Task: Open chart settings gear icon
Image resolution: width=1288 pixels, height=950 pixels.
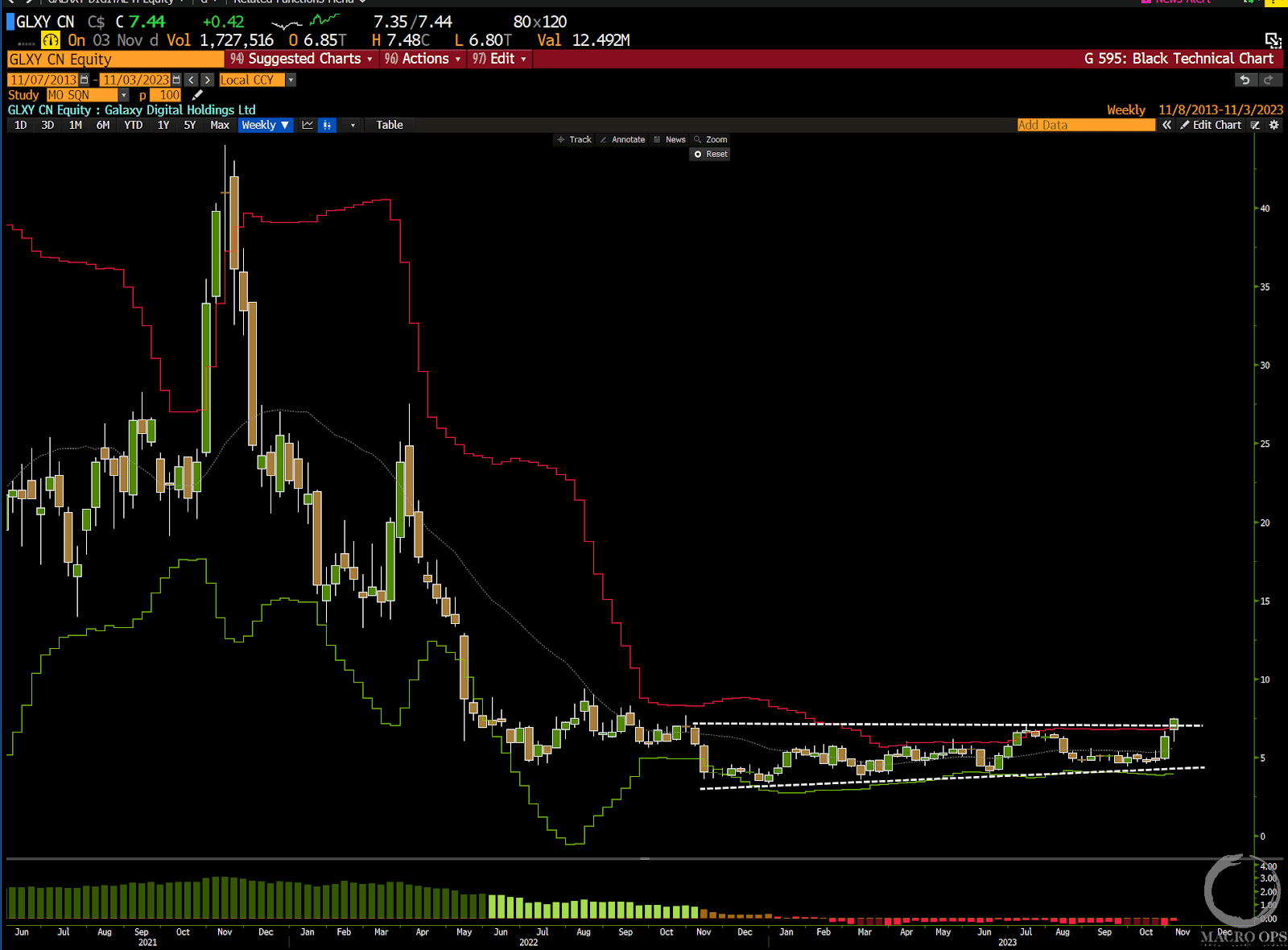Action: (x=1274, y=125)
